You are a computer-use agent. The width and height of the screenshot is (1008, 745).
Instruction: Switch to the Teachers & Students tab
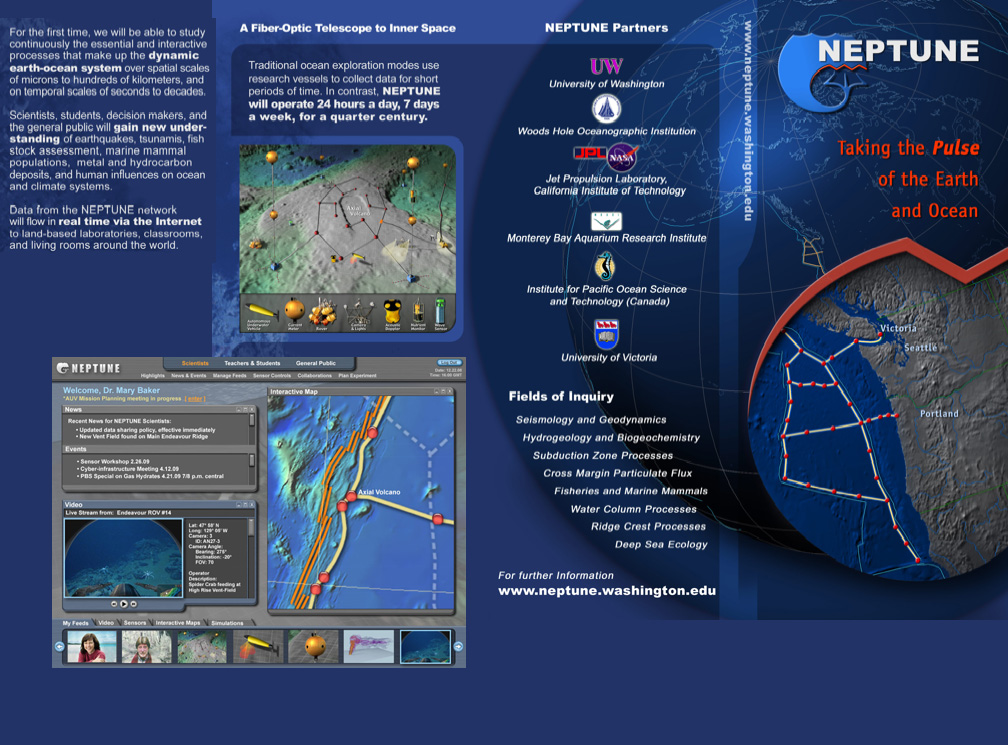252,363
